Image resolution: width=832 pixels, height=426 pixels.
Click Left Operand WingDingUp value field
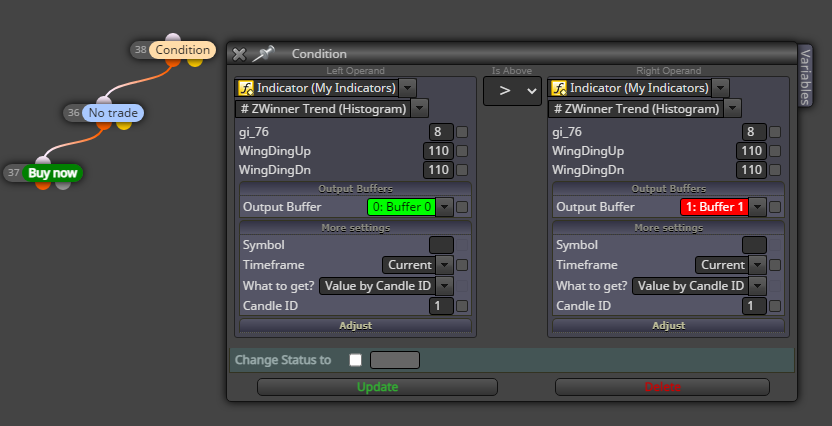coord(438,151)
